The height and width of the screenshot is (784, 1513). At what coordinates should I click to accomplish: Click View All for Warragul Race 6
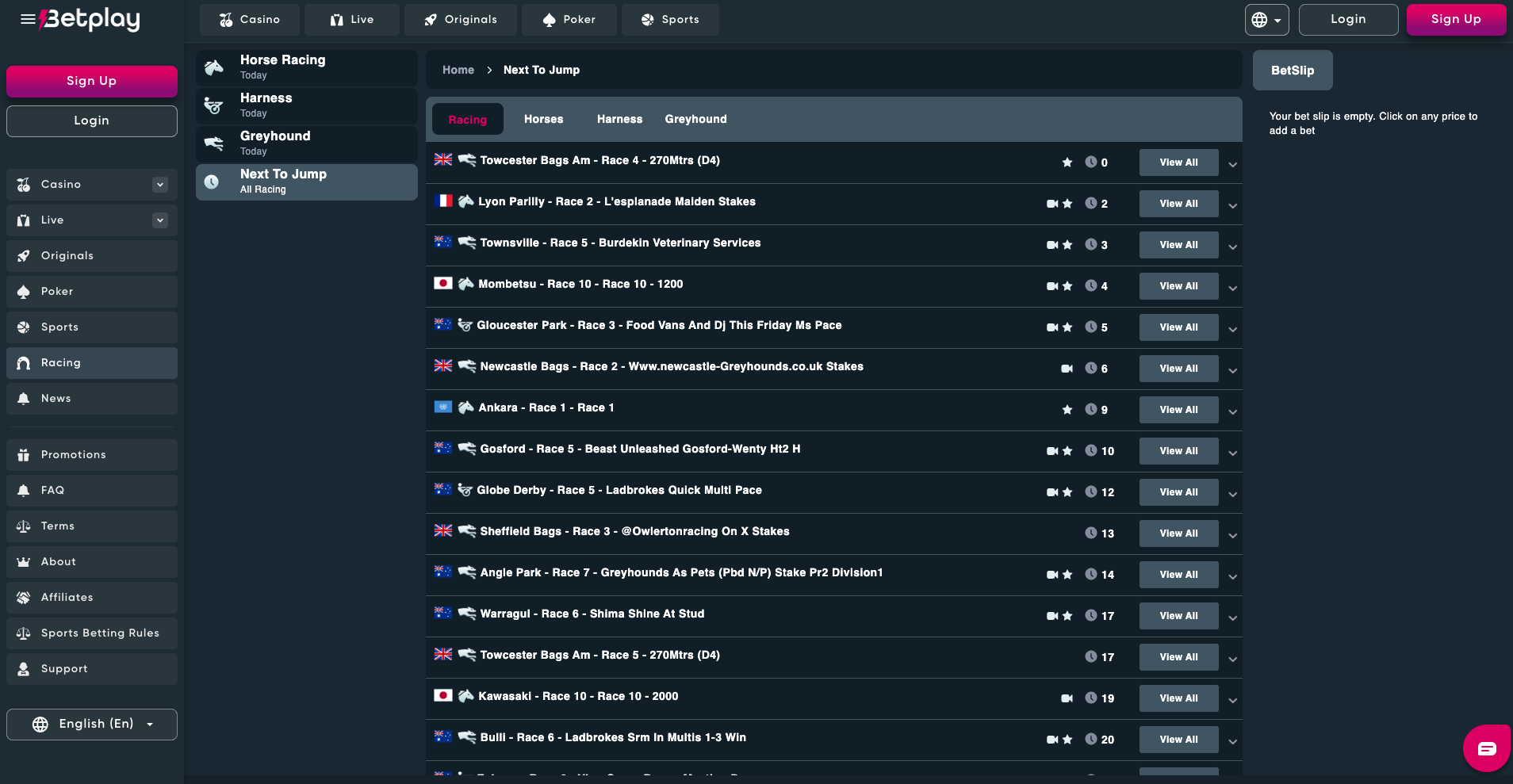1179,616
